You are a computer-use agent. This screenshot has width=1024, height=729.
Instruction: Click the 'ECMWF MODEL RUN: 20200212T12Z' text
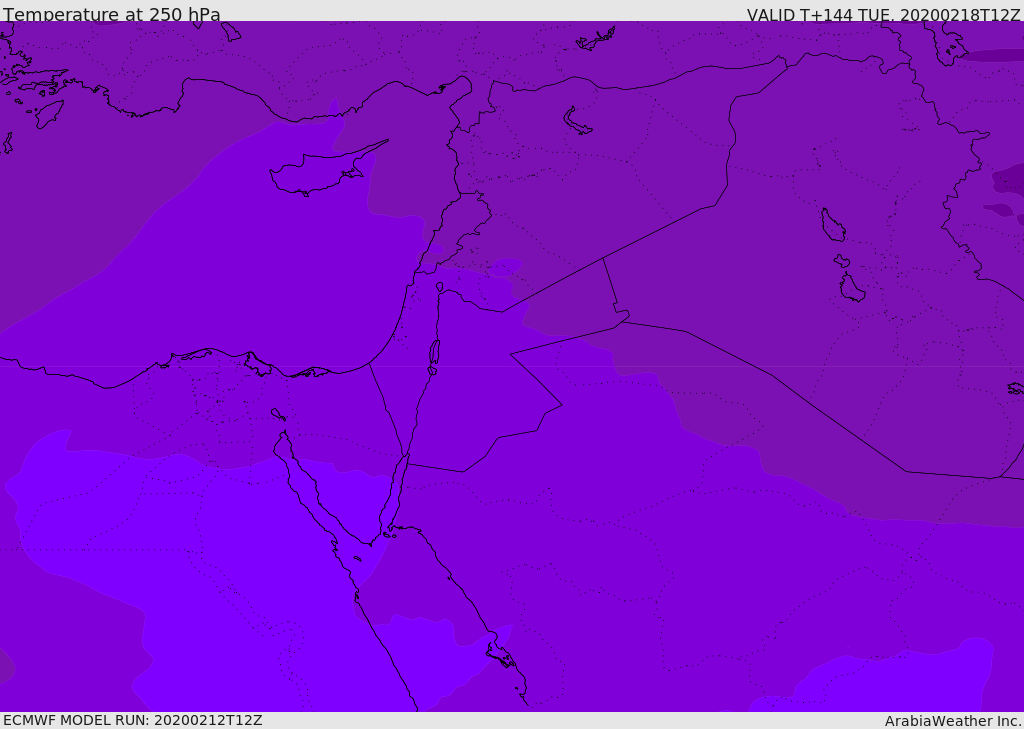tap(133, 720)
